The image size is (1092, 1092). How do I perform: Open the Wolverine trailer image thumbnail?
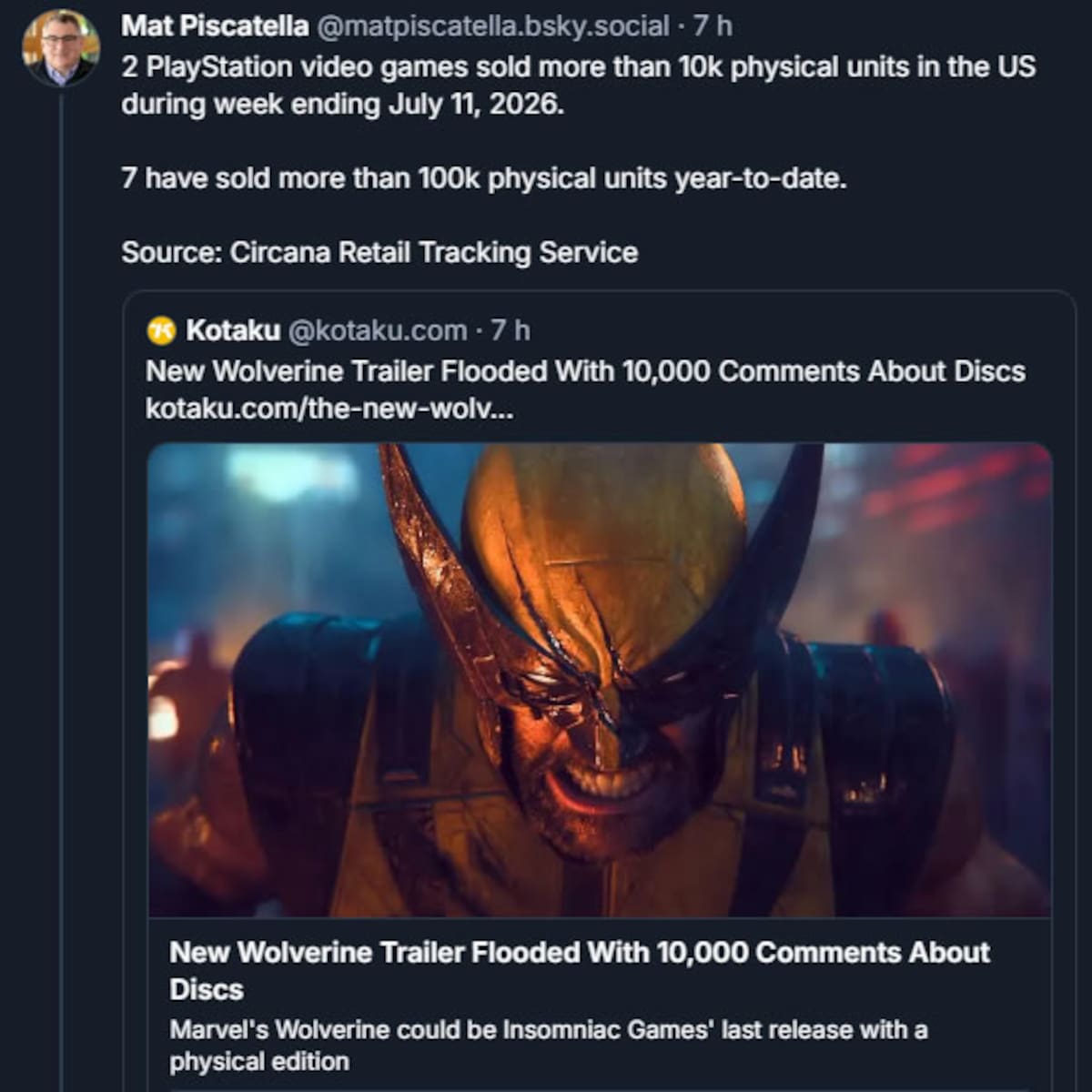[600, 680]
